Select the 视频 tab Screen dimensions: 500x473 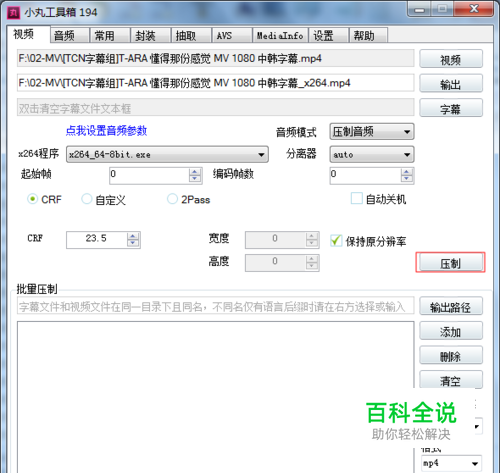[x=29, y=34]
